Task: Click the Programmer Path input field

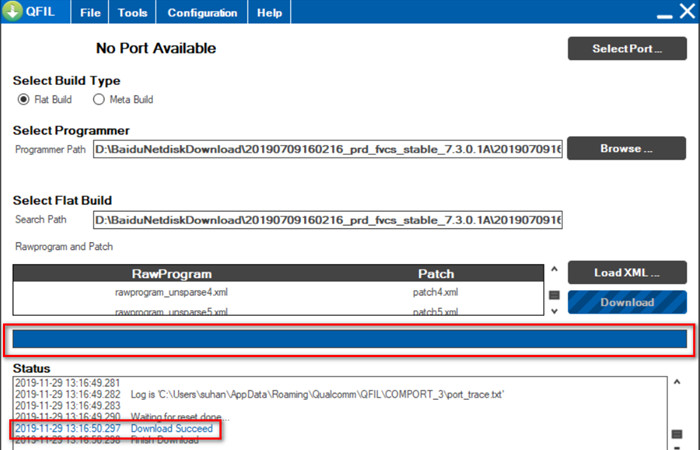Action: point(328,149)
